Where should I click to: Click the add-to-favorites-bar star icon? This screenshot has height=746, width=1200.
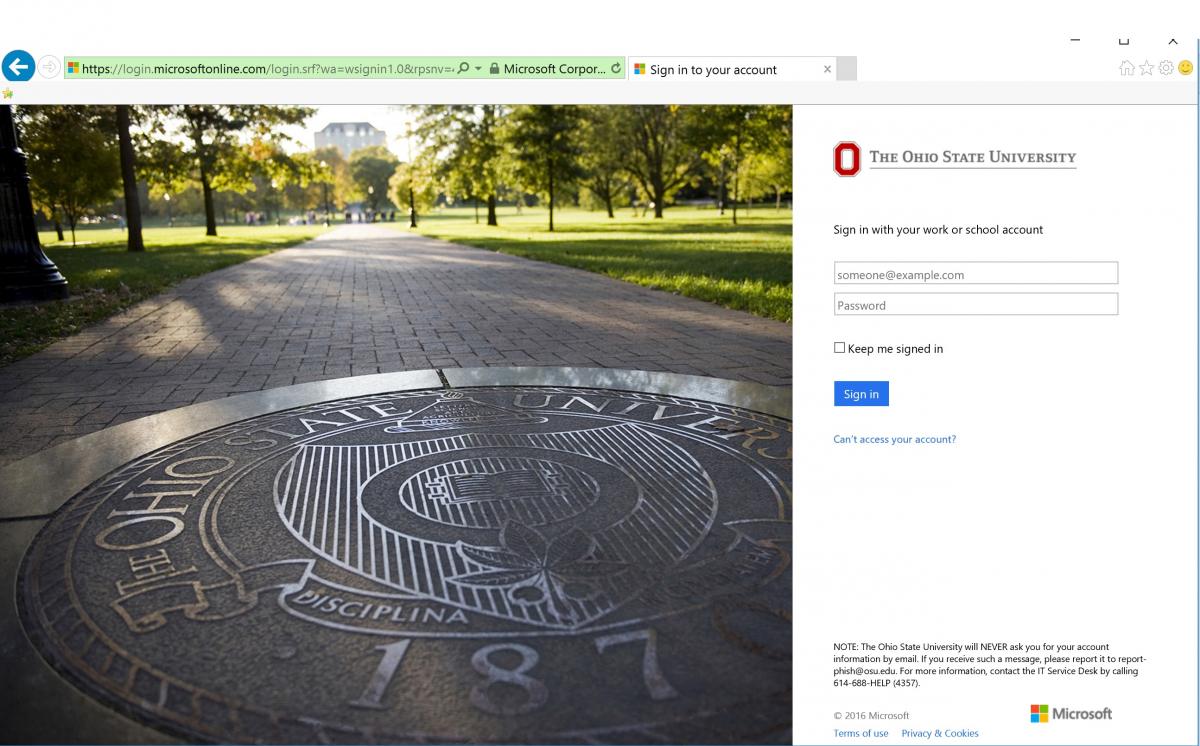click(8, 93)
